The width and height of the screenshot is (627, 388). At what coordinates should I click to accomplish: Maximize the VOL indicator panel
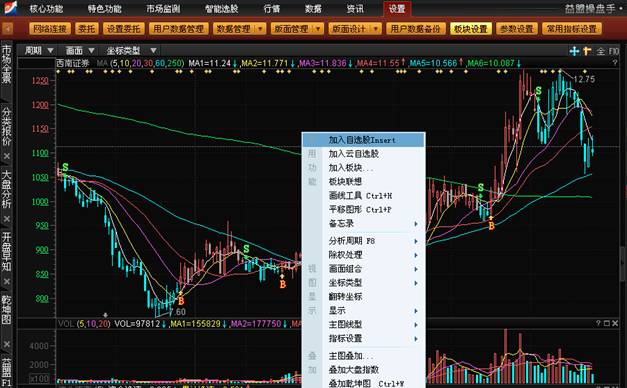pos(607,323)
